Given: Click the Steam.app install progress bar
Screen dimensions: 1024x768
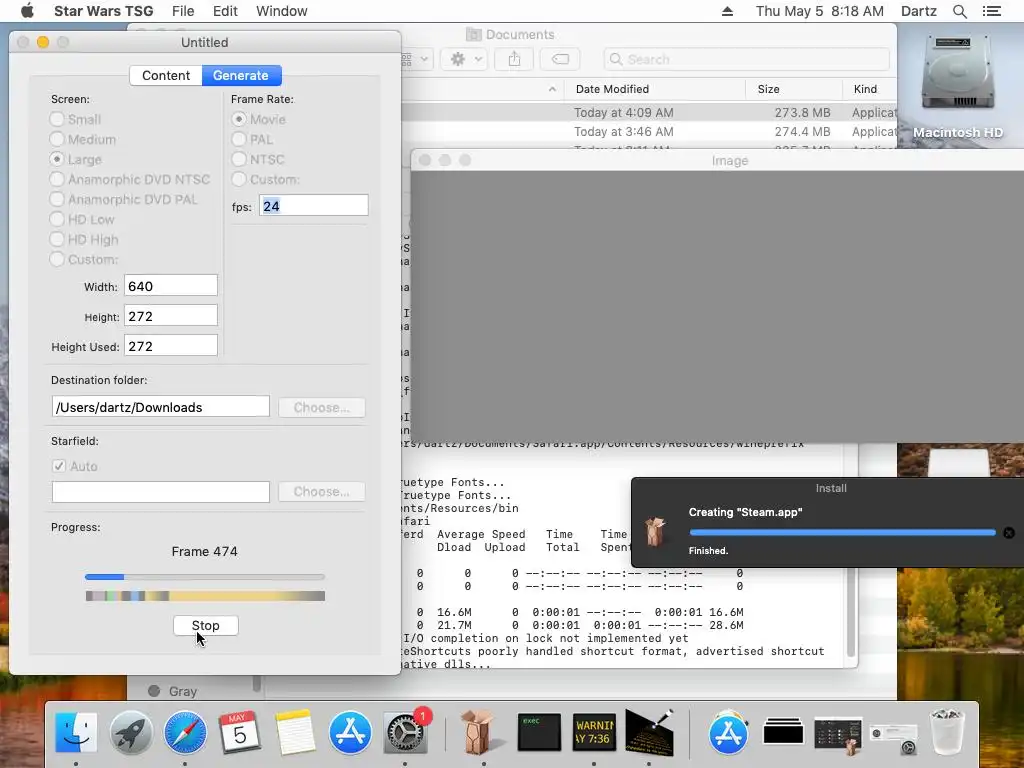Looking at the screenshot, I should [842, 533].
